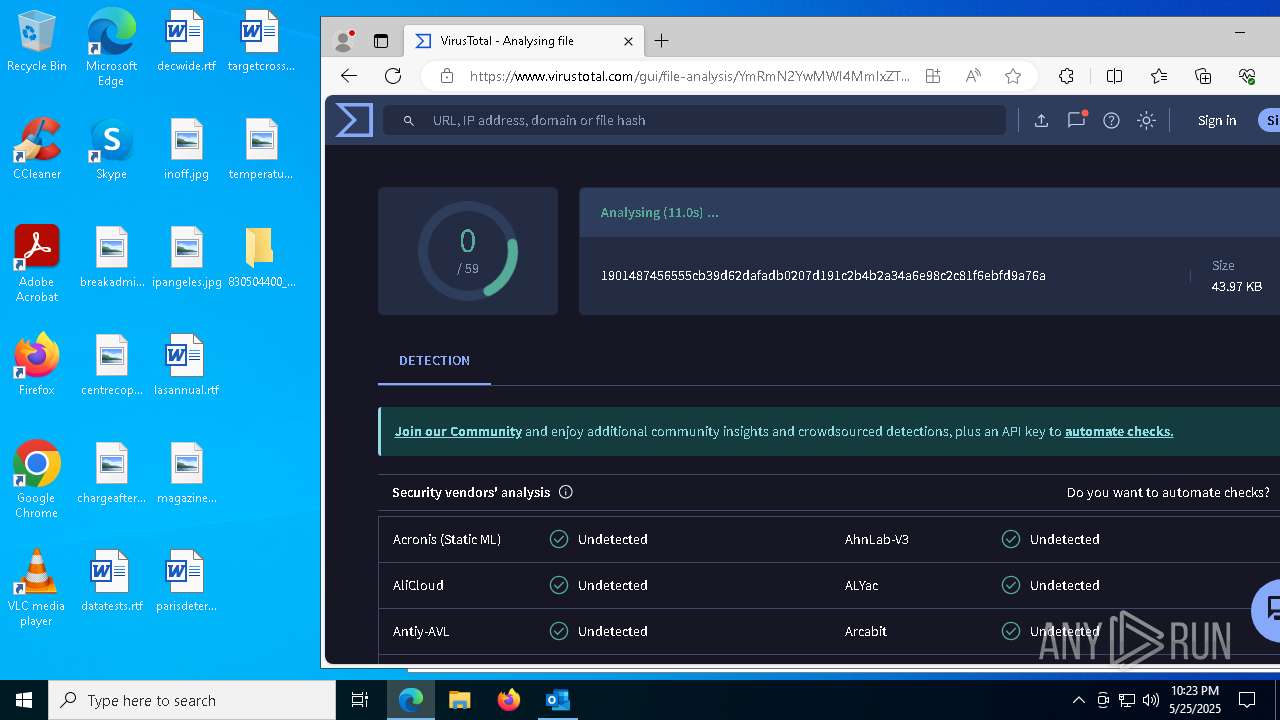The width and height of the screenshot is (1280, 720).
Task: Click the detection score 0/59 circular gauge
Action: [468, 251]
